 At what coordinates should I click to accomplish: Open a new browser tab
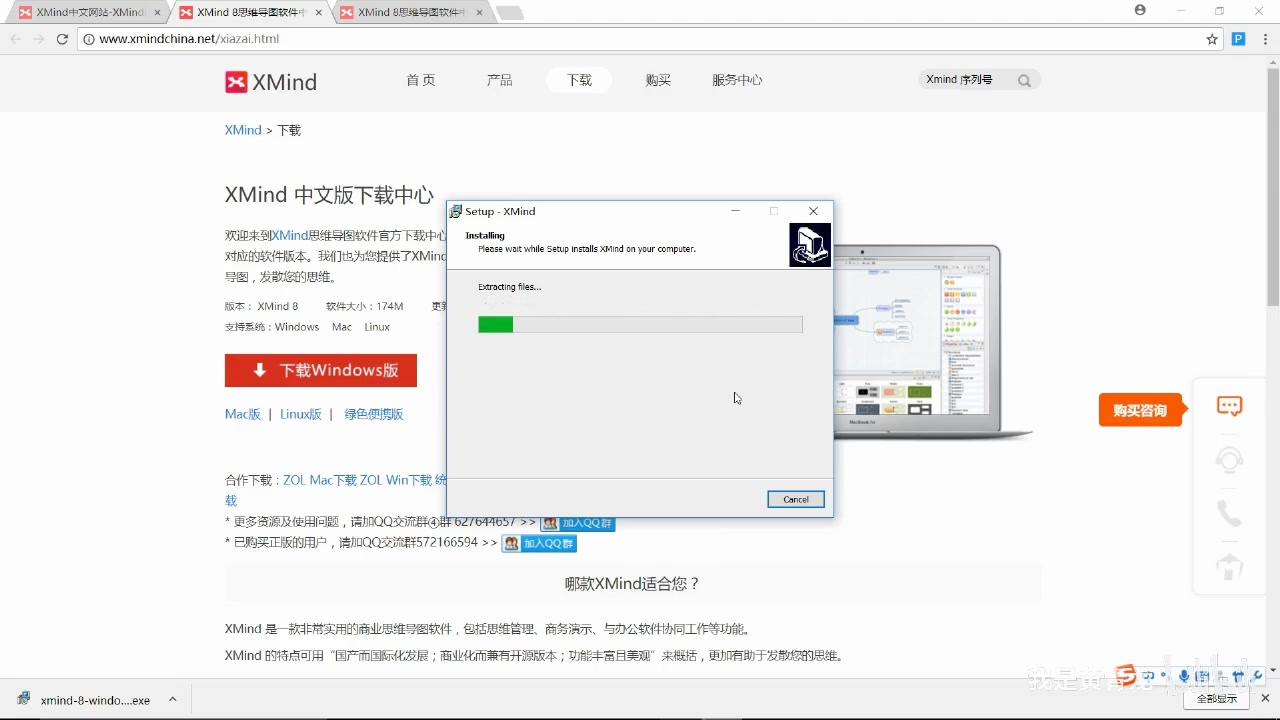tap(510, 13)
